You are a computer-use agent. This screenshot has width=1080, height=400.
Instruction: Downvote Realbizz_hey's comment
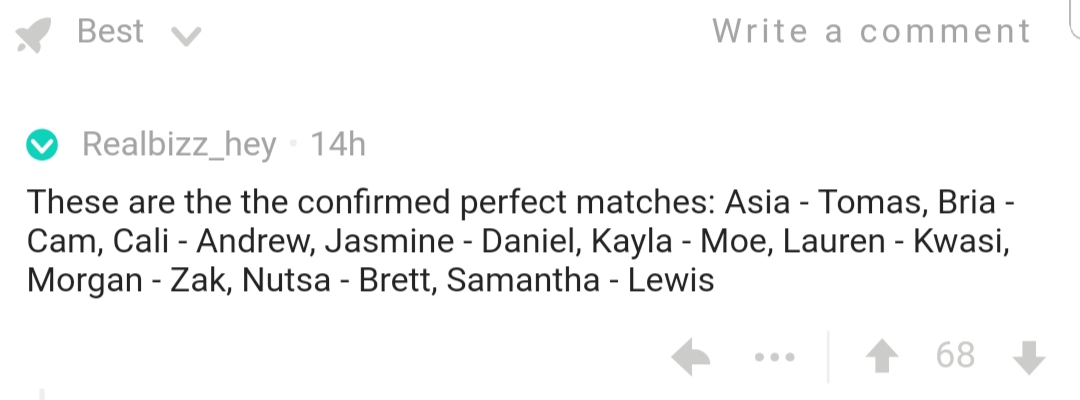(x=1030, y=357)
